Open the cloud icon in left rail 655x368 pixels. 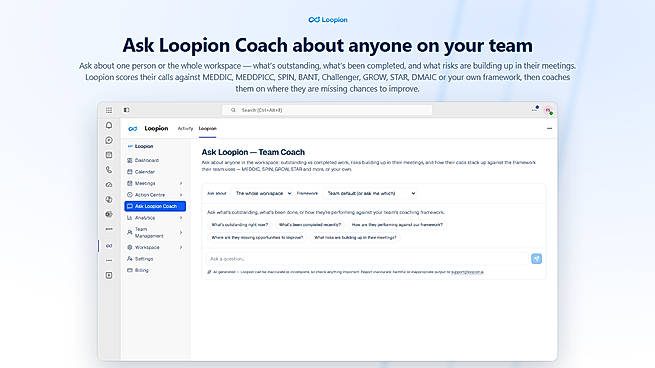[x=109, y=185]
